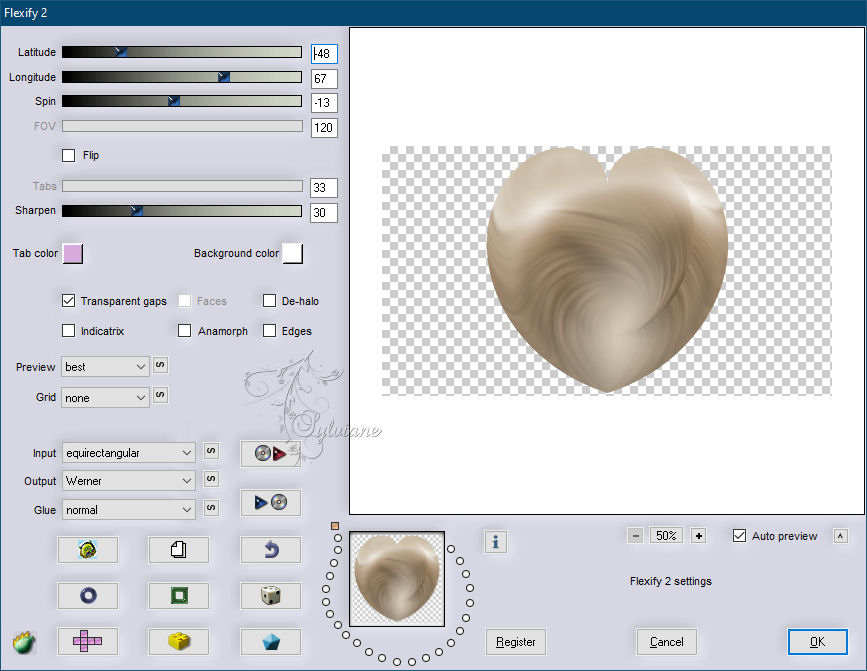Click the FOV value field showing 120
The image size is (867, 671).
tap(324, 128)
